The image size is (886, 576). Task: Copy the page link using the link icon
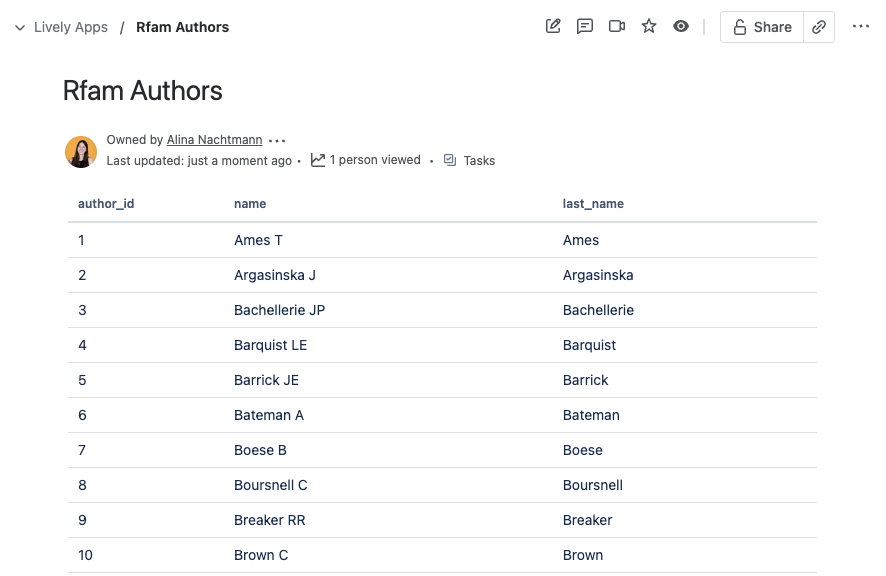click(819, 27)
